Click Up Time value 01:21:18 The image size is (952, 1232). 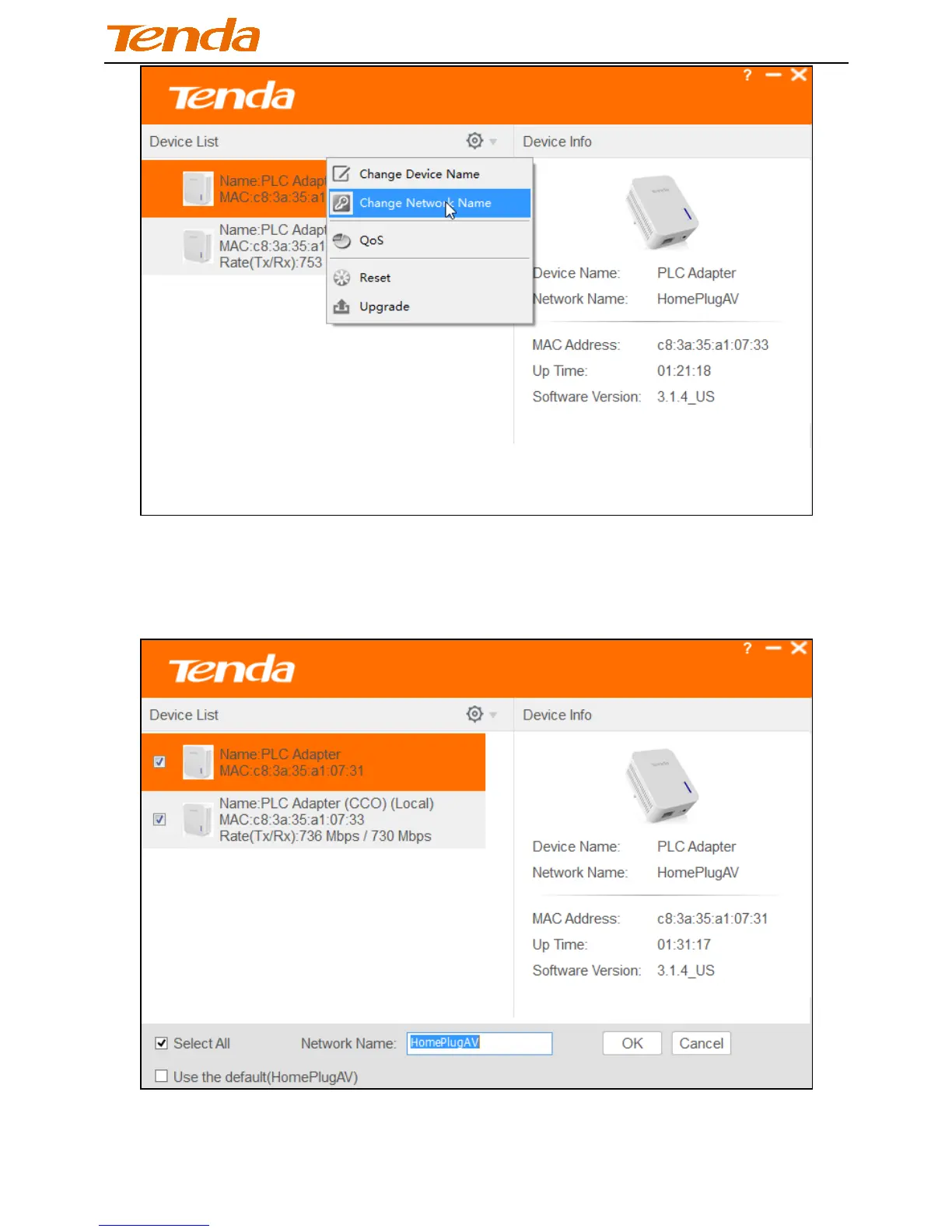click(x=684, y=371)
